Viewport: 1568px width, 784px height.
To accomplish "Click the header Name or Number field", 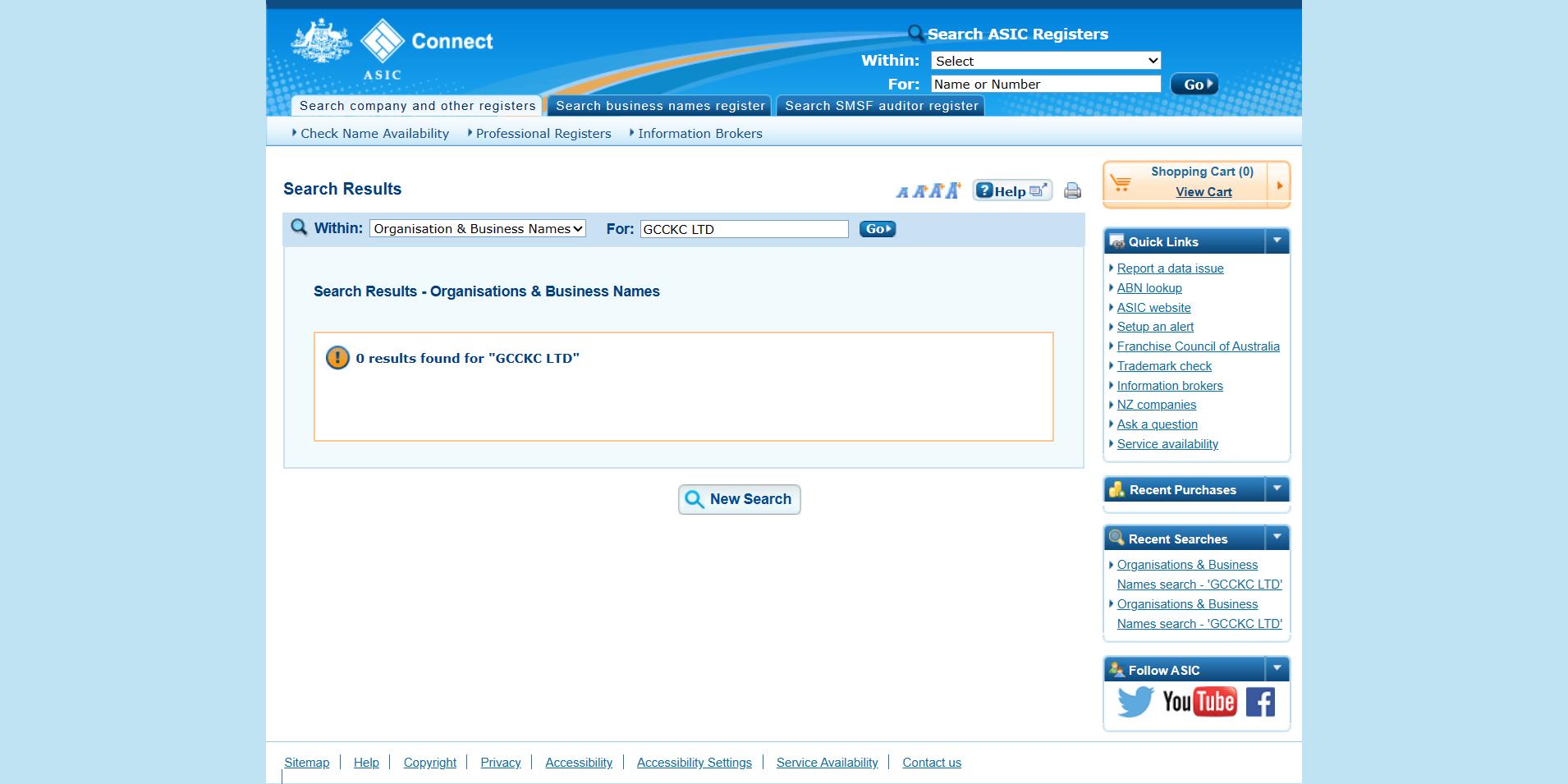I will pyautogui.click(x=1046, y=84).
